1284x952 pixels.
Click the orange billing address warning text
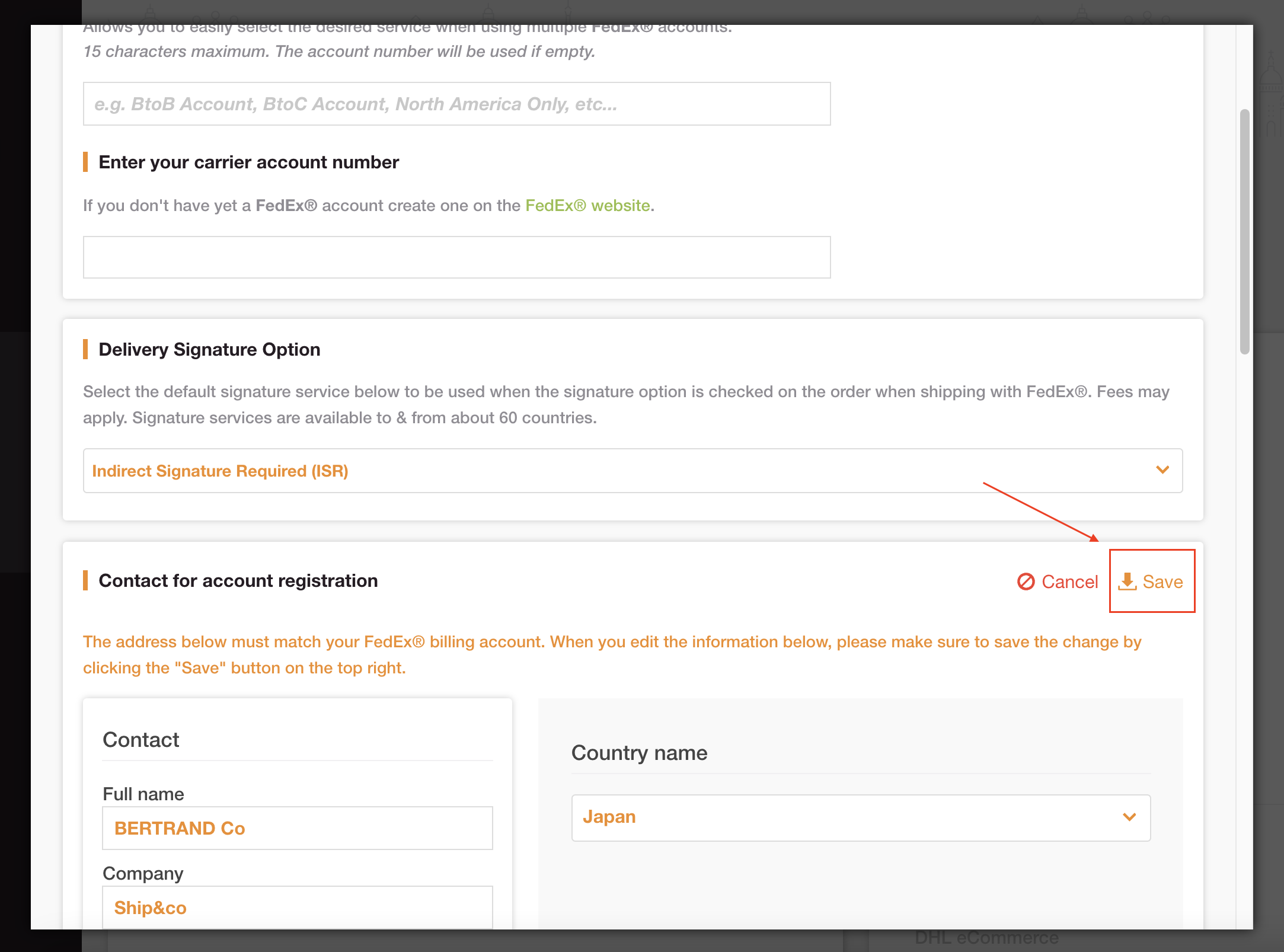tap(612, 655)
